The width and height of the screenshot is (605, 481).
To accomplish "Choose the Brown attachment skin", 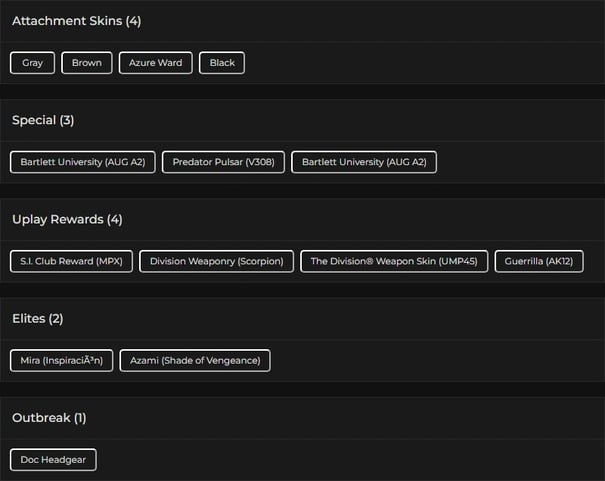I will pos(87,63).
